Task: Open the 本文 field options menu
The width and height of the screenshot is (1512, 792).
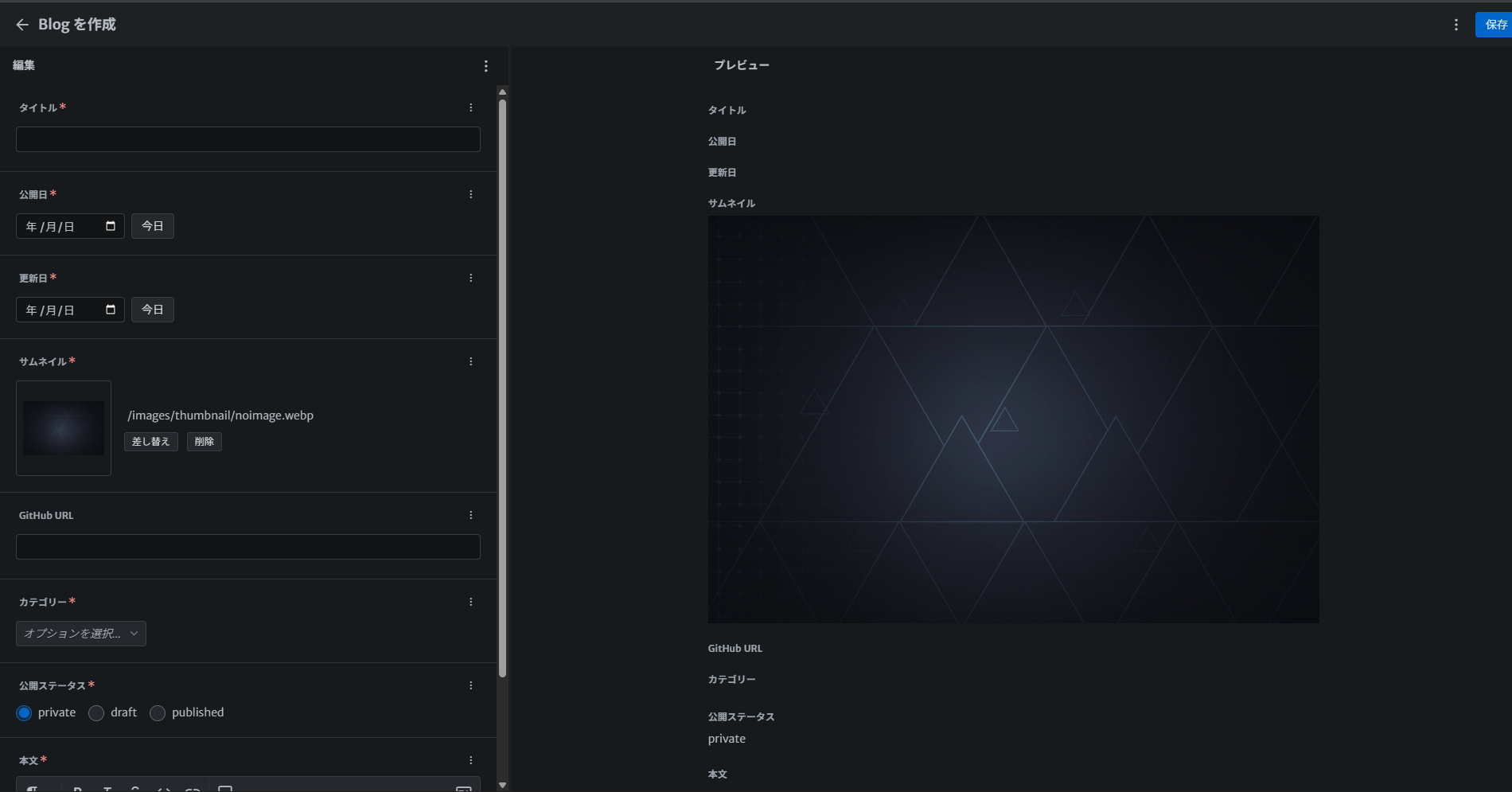Action: point(470,760)
